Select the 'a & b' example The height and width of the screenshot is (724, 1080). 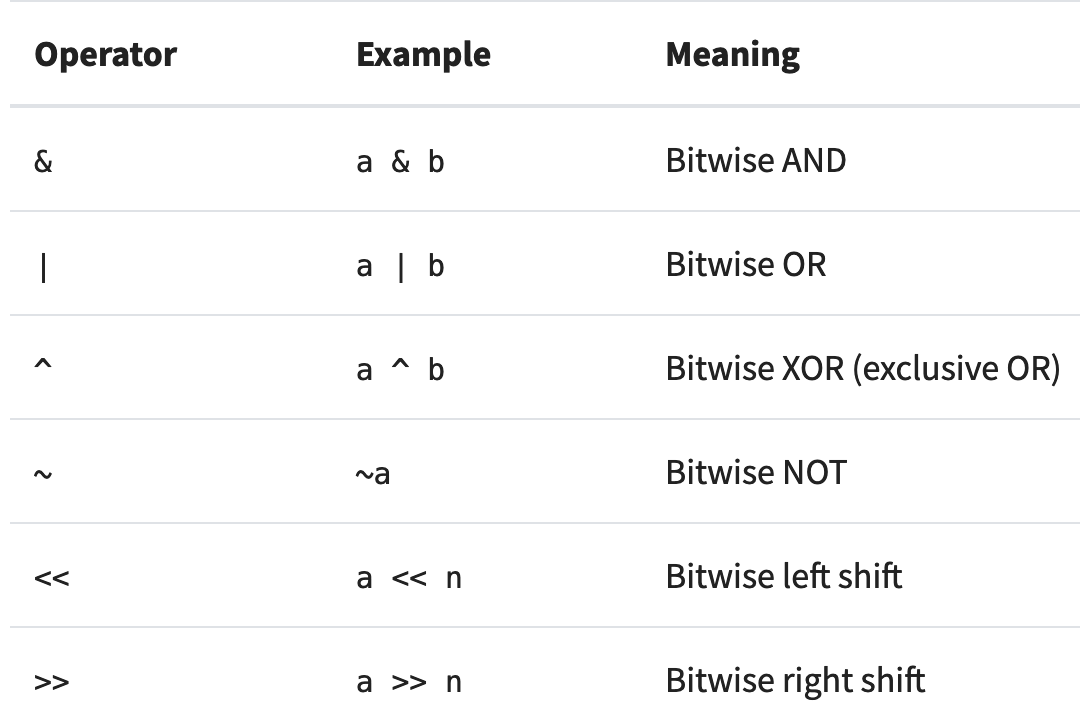coord(400,162)
